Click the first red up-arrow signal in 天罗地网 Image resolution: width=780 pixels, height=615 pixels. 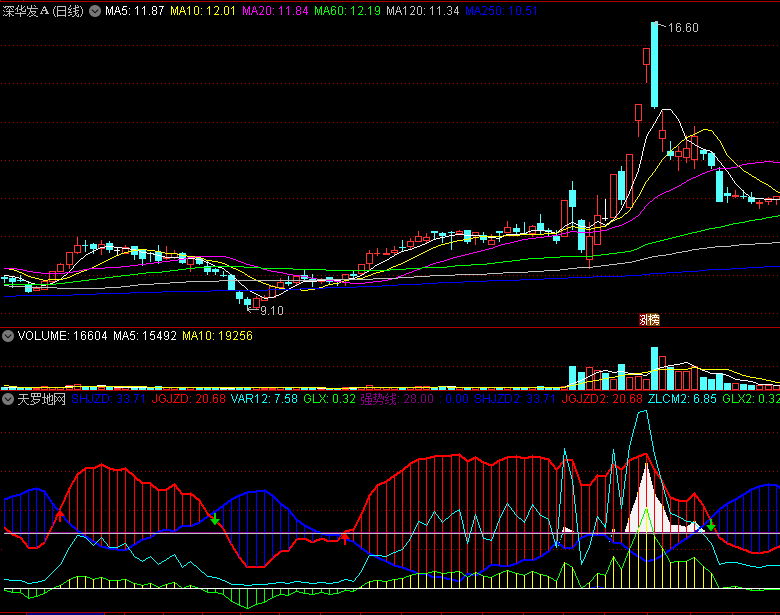point(60,515)
